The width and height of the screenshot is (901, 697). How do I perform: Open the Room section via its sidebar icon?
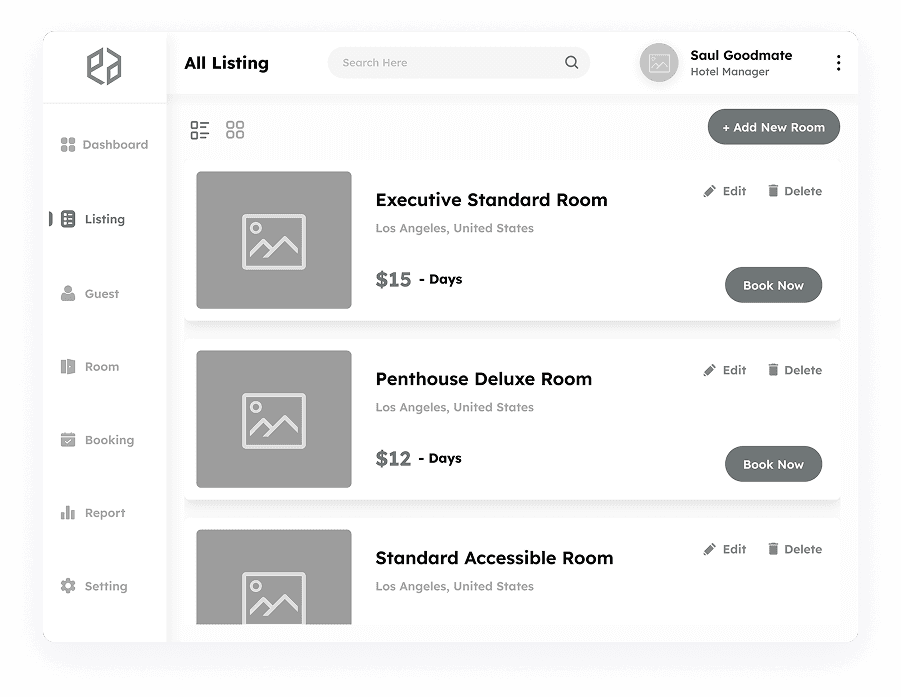(x=67, y=366)
